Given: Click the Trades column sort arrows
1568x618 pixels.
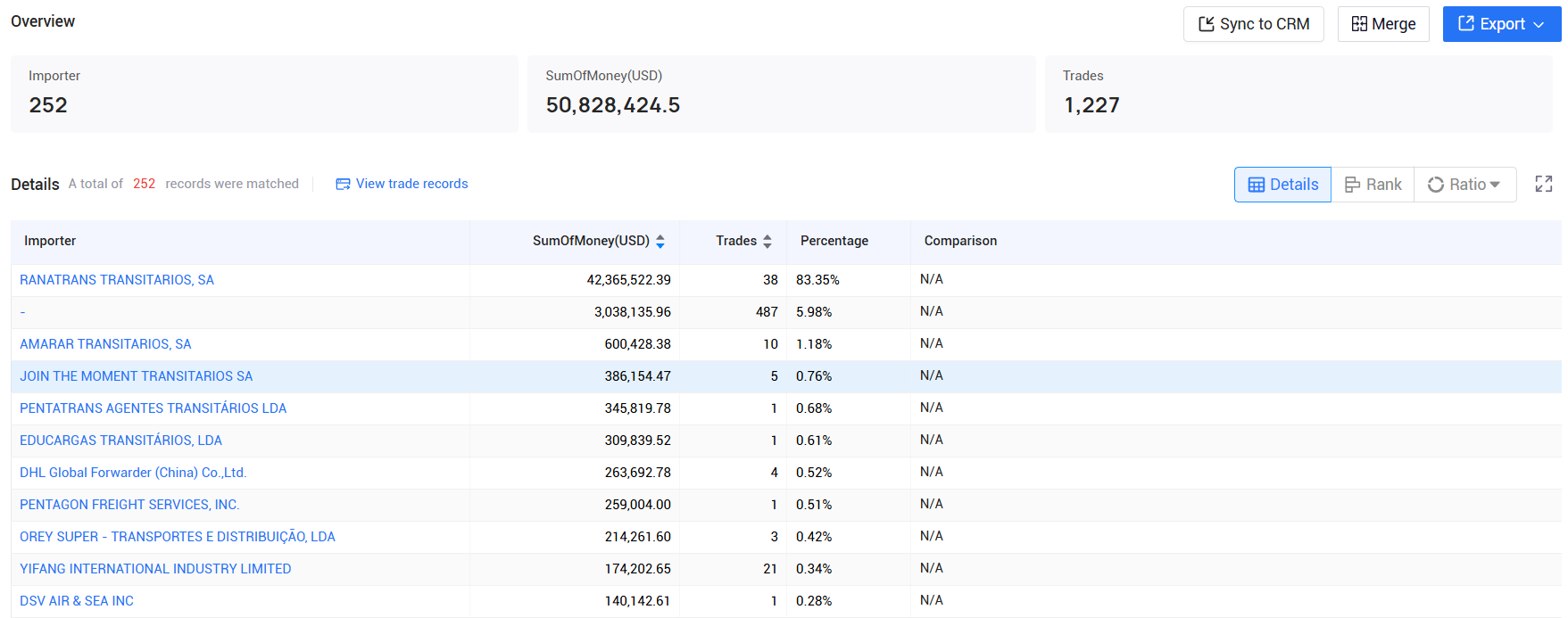Looking at the screenshot, I should pos(767,241).
